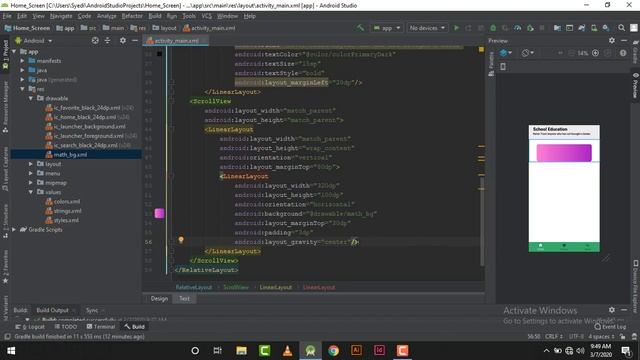Viewport: 640px width, 360px height.
Task: Open the Adobe InDesign taskbar icon
Action: [x=379, y=350]
